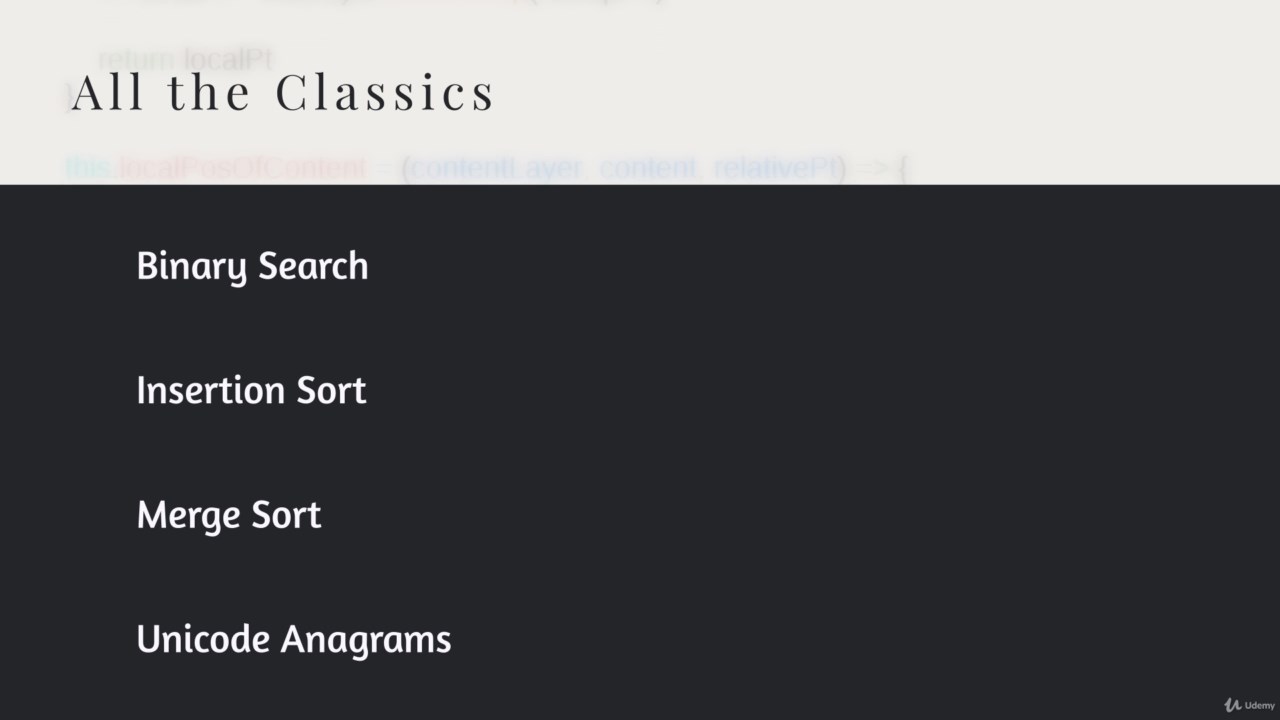1280x720 pixels.
Task: Select the "Insertion Sort" slide item
Action: coord(251,390)
